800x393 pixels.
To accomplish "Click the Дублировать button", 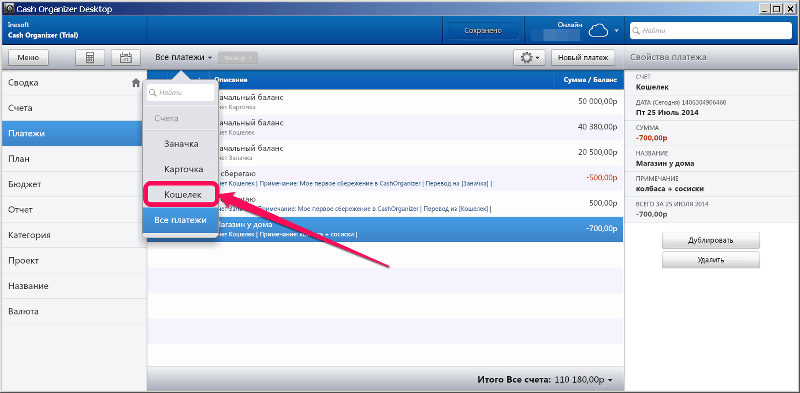I will pos(711,240).
